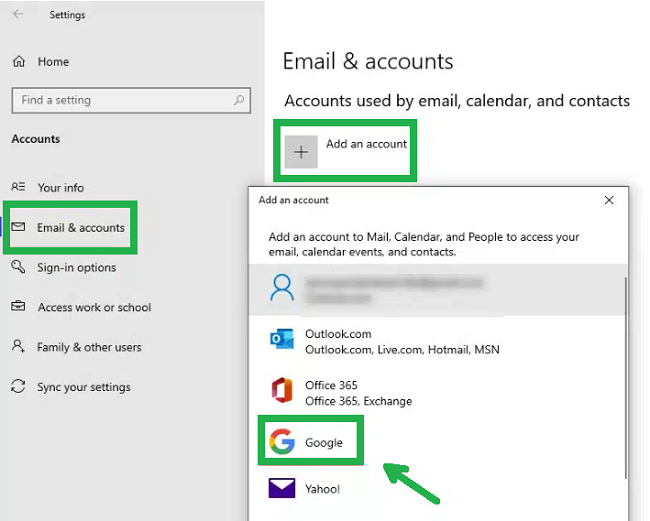Image resolution: width=650 pixels, height=521 pixels.
Task: Click the Sync your settings icon
Action: point(18,387)
